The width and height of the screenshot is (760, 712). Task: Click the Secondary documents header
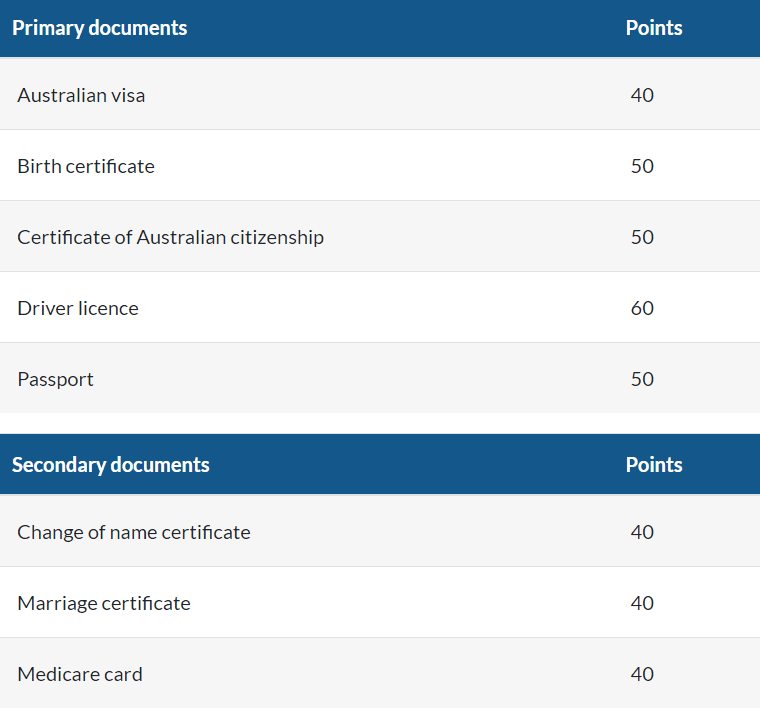click(111, 464)
